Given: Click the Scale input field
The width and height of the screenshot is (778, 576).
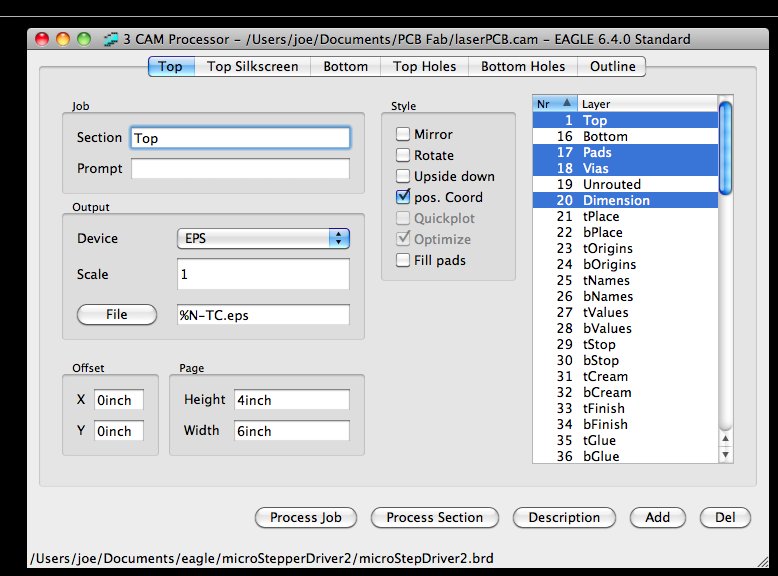Looking at the screenshot, I should [x=263, y=274].
